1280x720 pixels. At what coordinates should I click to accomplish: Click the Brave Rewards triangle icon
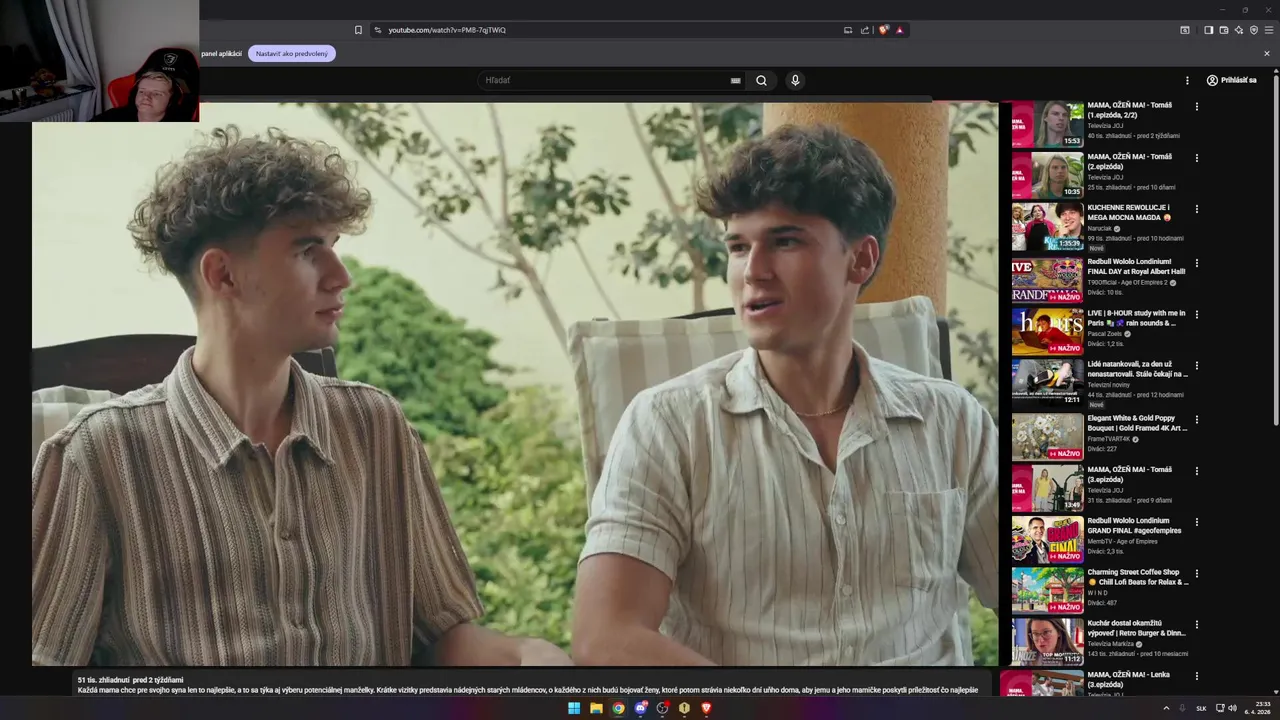tap(899, 30)
